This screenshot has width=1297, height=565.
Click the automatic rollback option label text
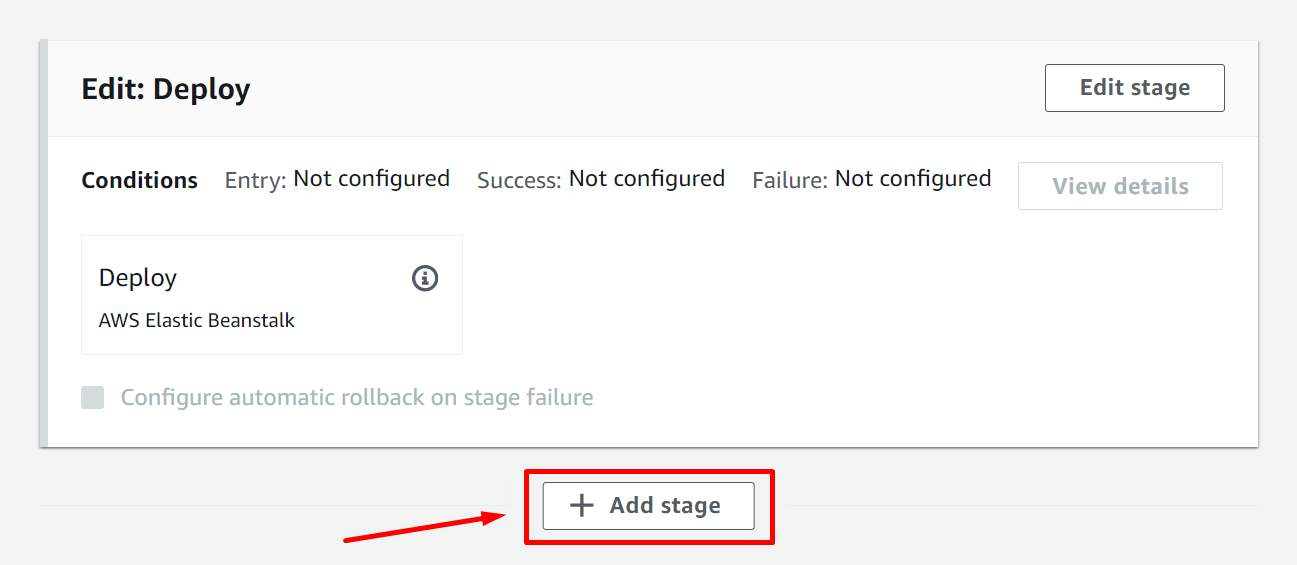click(x=357, y=398)
